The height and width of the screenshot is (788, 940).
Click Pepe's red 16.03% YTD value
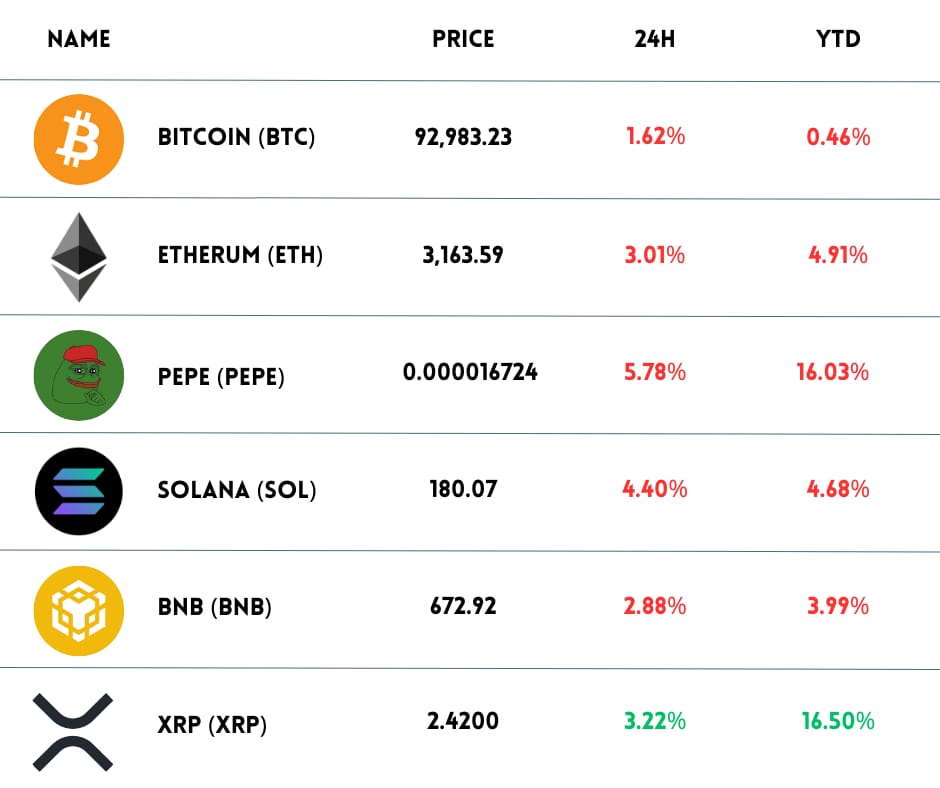point(832,373)
